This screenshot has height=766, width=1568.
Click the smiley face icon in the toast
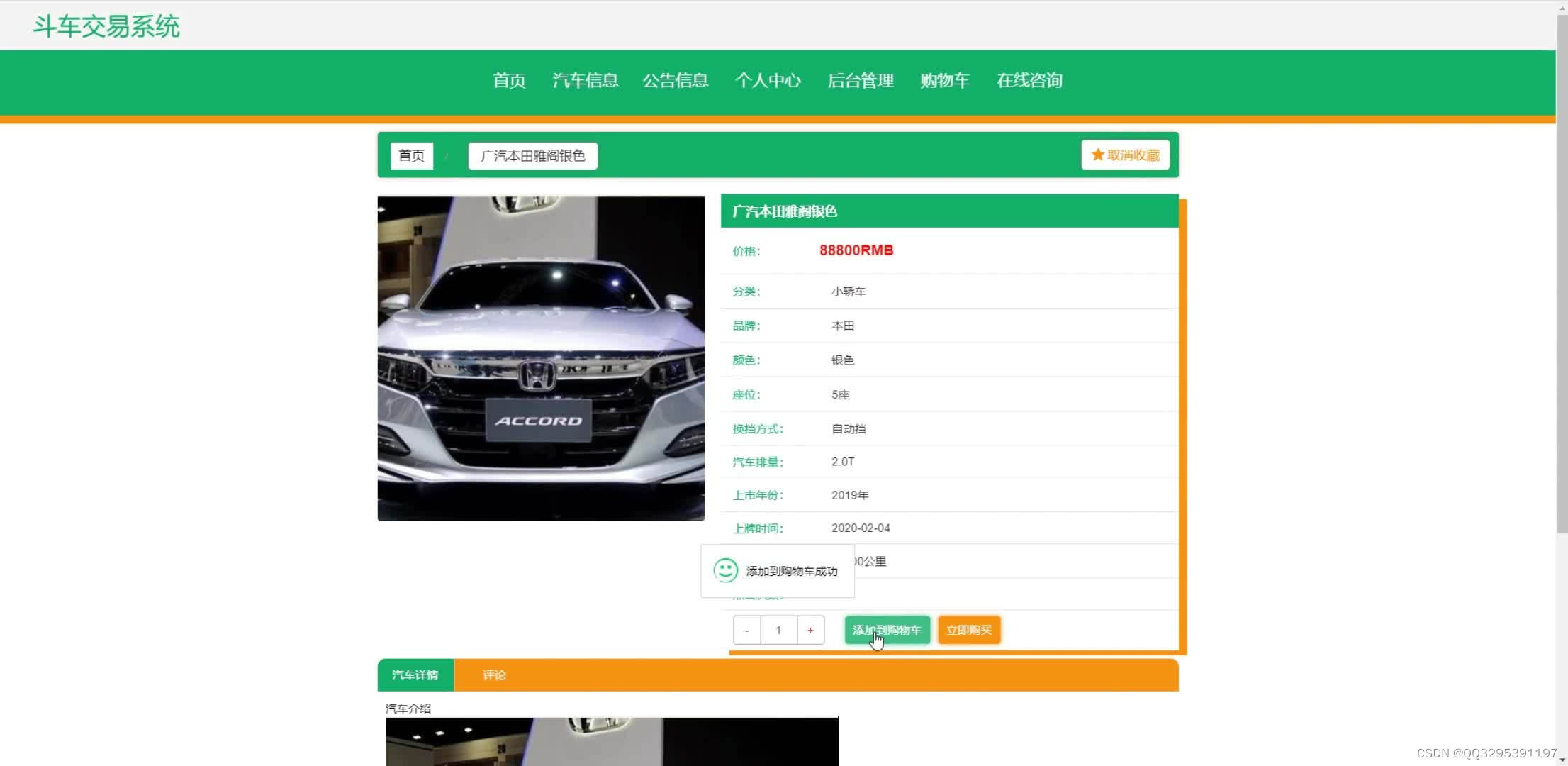click(x=725, y=570)
